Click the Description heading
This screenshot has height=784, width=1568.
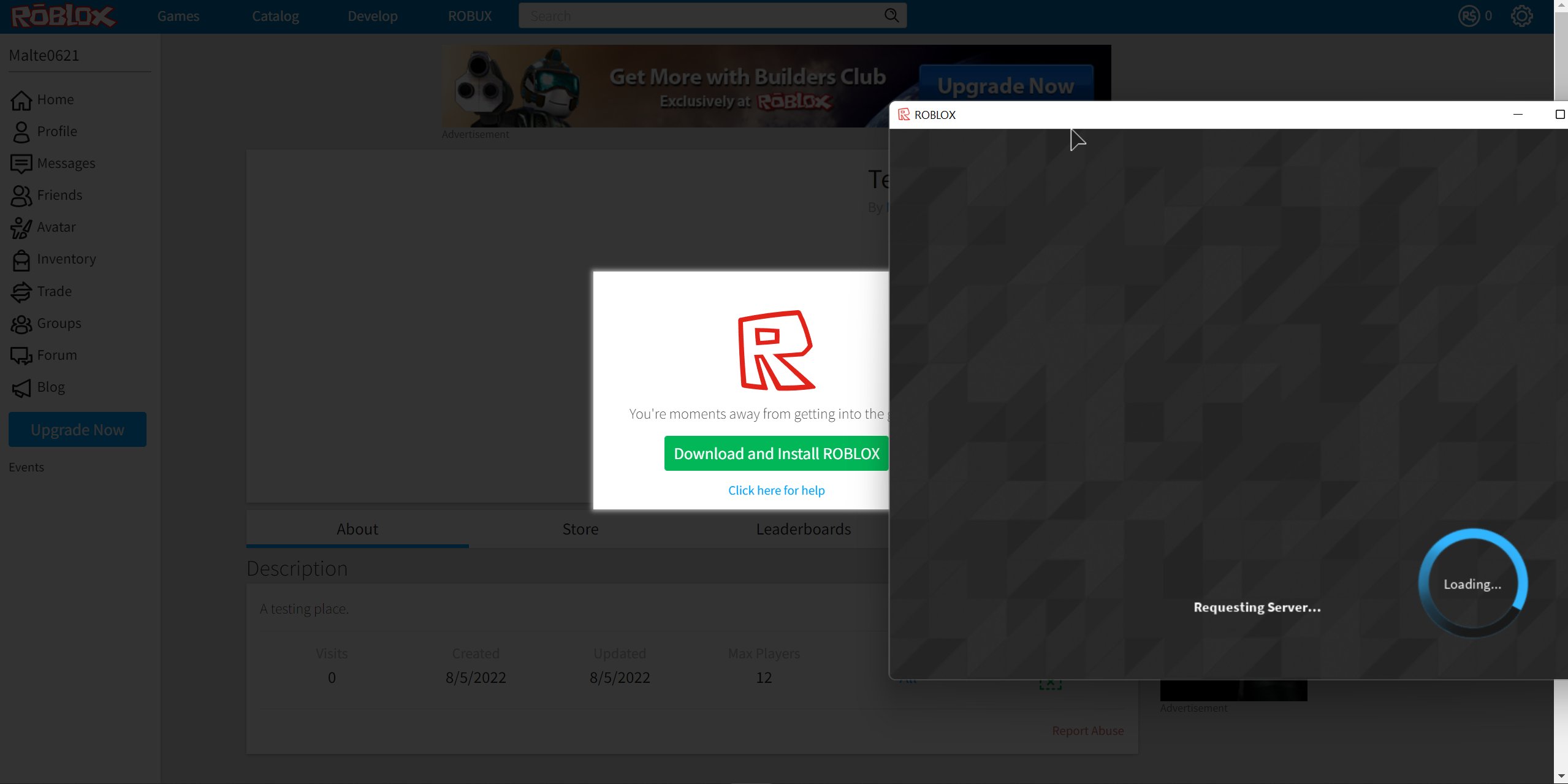click(297, 568)
